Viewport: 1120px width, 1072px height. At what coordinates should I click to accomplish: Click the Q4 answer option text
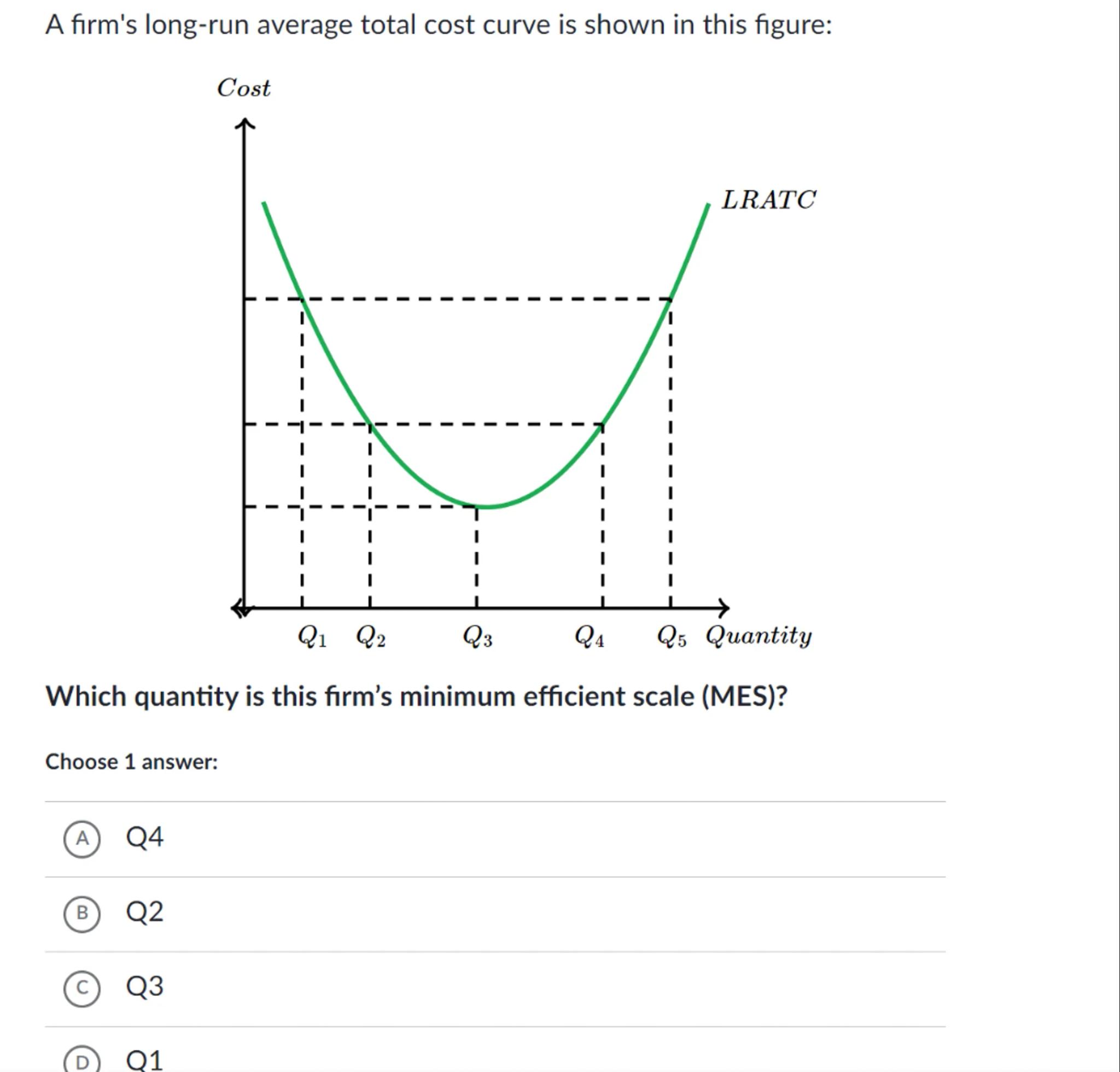pos(144,837)
